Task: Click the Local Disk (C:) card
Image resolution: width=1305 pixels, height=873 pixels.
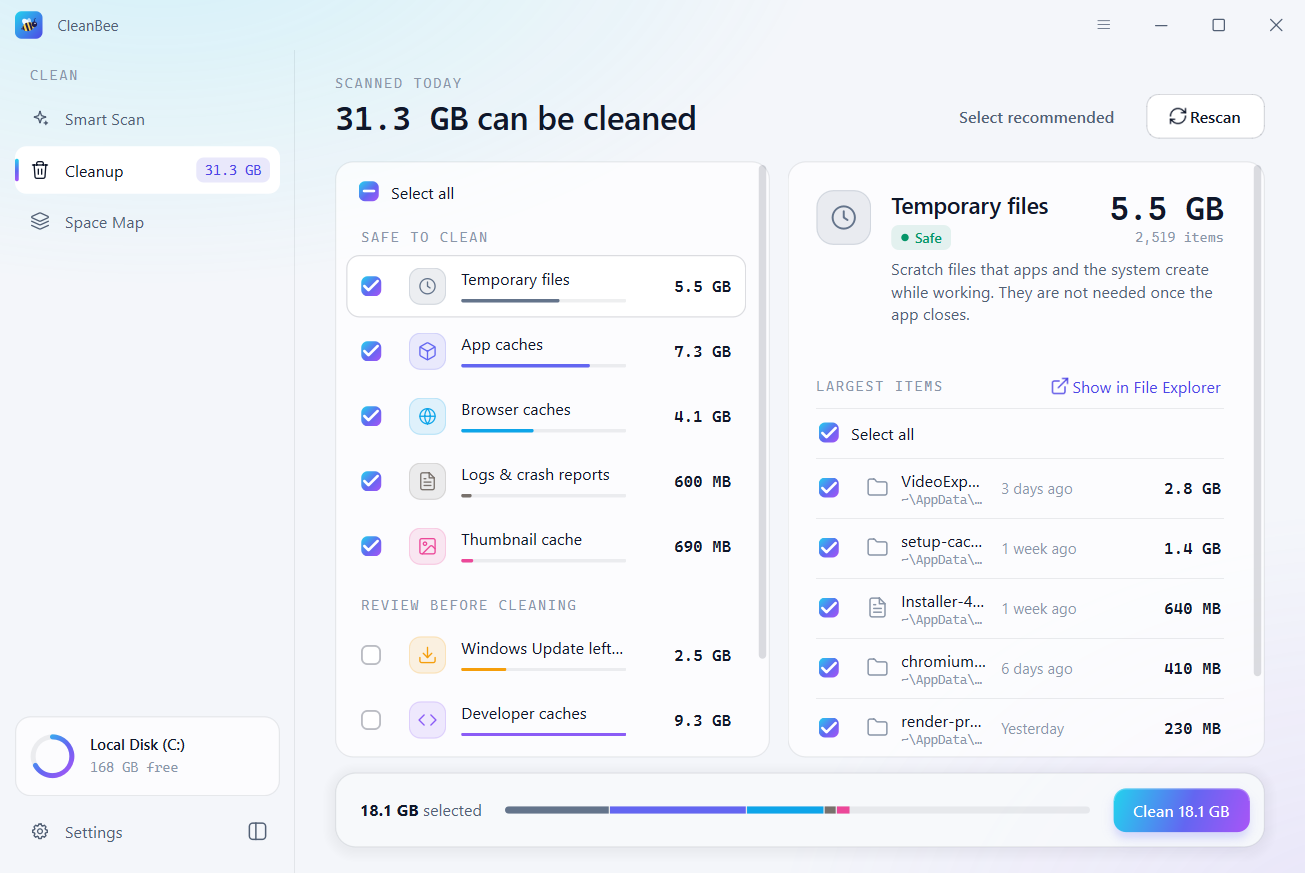Action: point(147,756)
